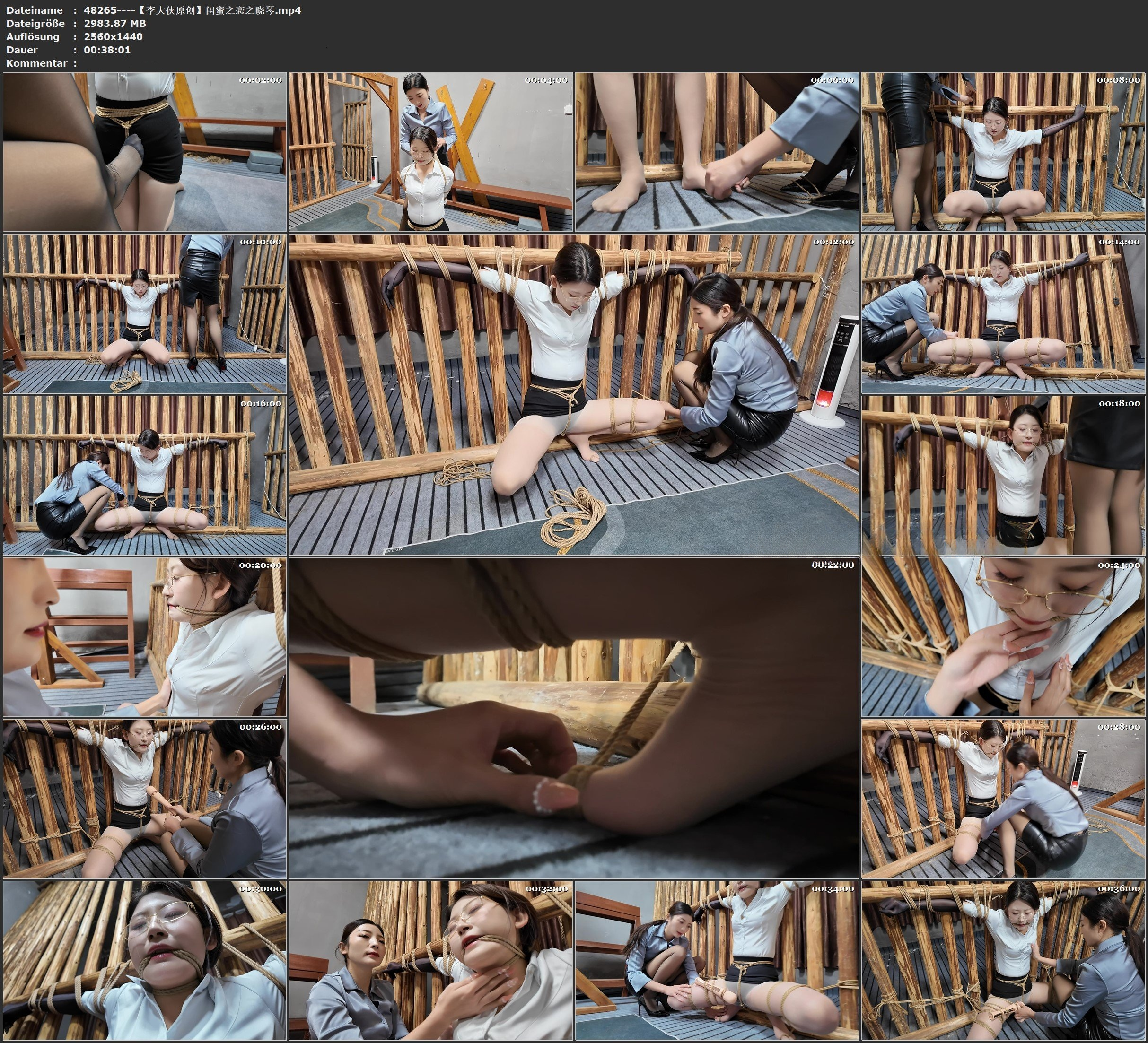Open the frame at 00:04:00
This screenshot has height=1043, width=1148.
(x=430, y=151)
